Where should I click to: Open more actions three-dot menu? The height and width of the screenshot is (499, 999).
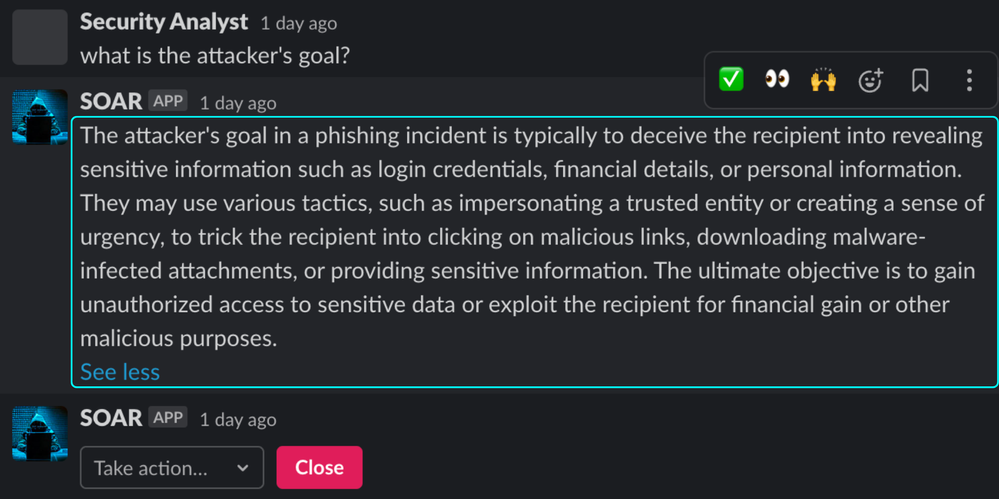(x=968, y=80)
